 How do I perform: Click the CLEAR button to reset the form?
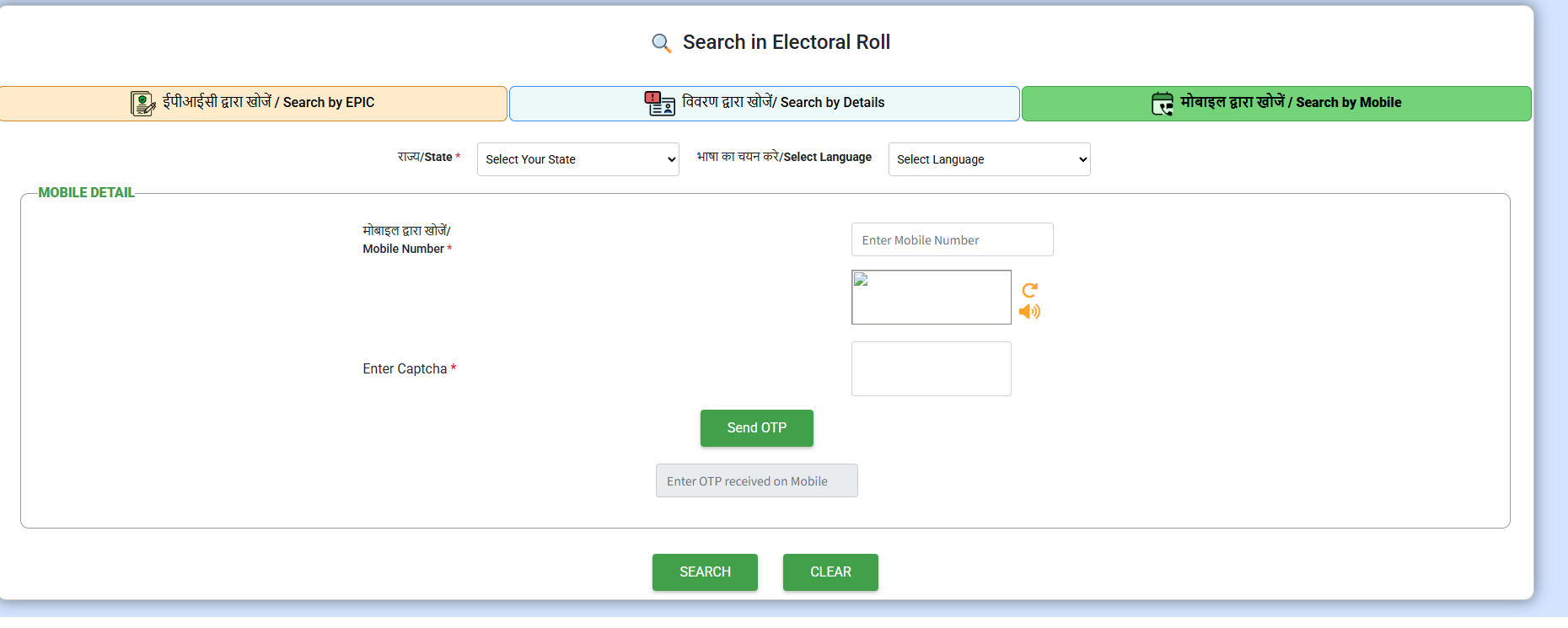point(830,572)
